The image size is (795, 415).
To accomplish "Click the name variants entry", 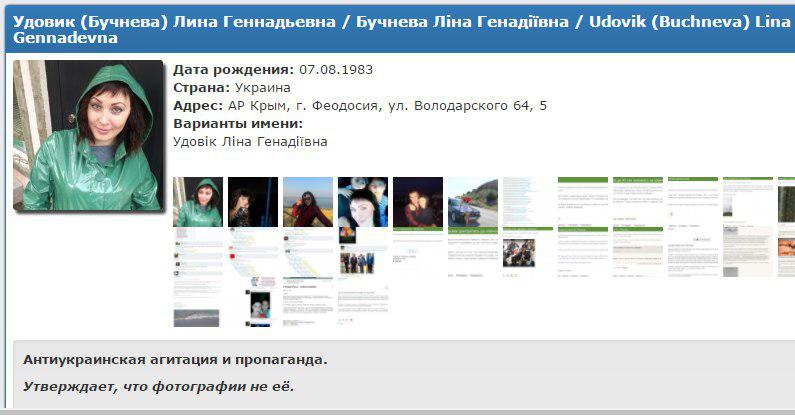I will click(x=250, y=142).
